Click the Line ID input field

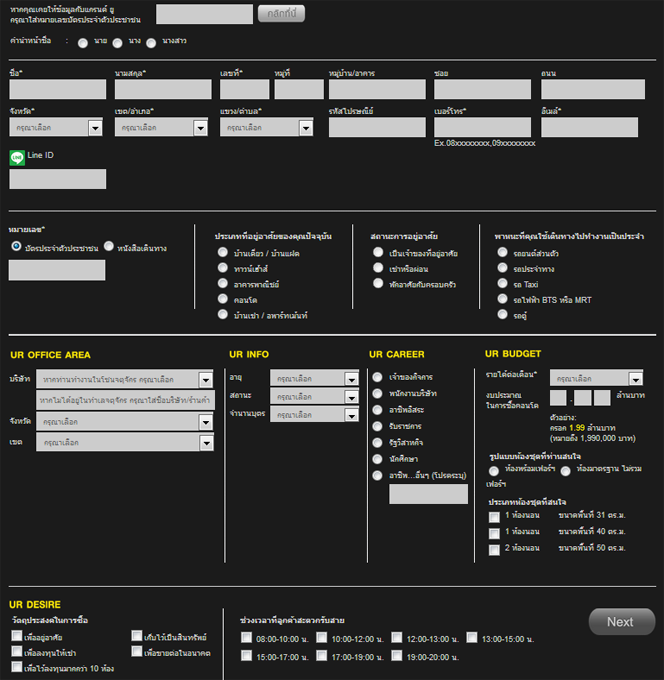pos(57,179)
